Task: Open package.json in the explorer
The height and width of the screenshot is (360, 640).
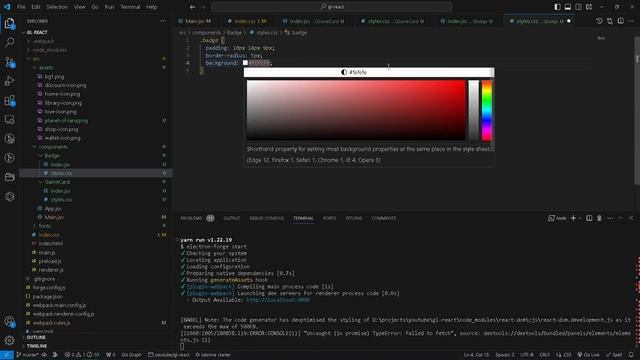Action: tap(47, 297)
